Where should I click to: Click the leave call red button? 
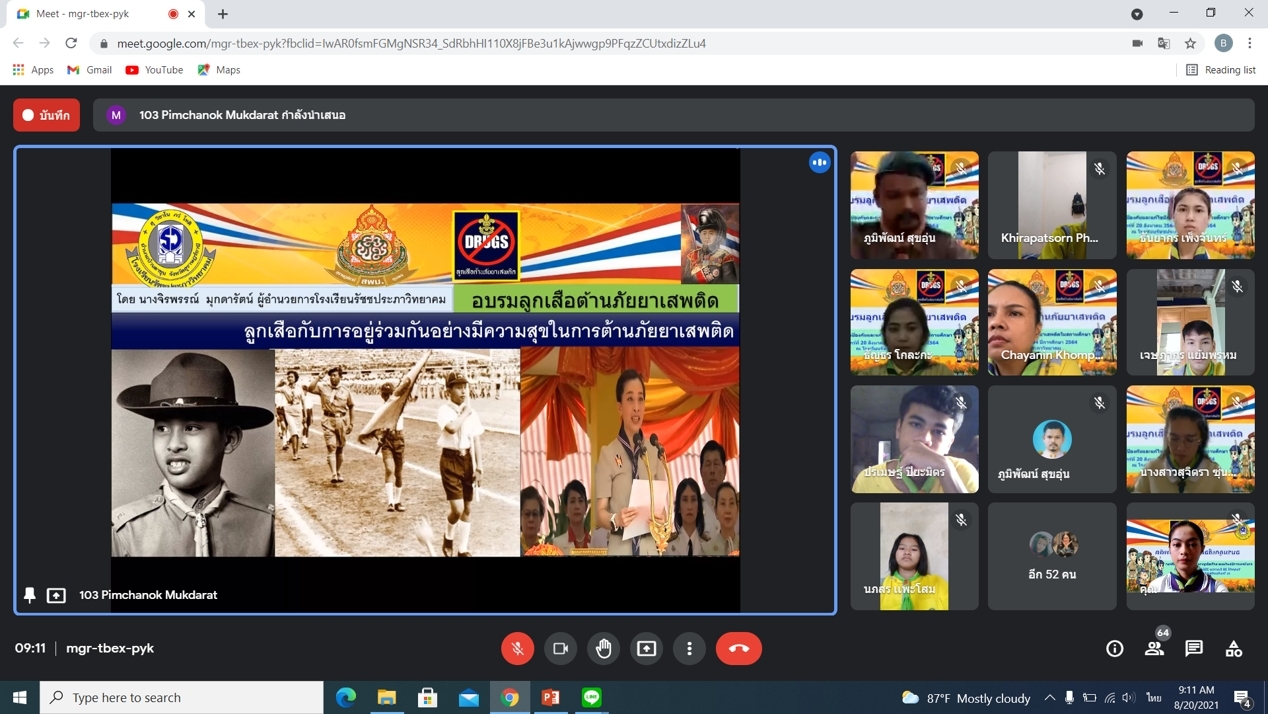[x=738, y=648]
